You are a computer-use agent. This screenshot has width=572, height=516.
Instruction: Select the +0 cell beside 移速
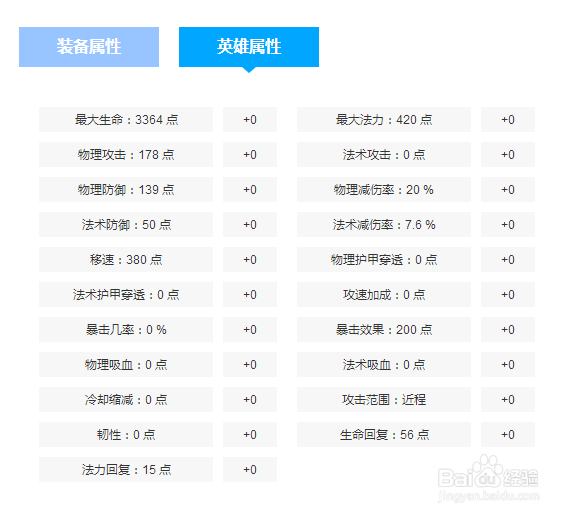tap(250, 260)
